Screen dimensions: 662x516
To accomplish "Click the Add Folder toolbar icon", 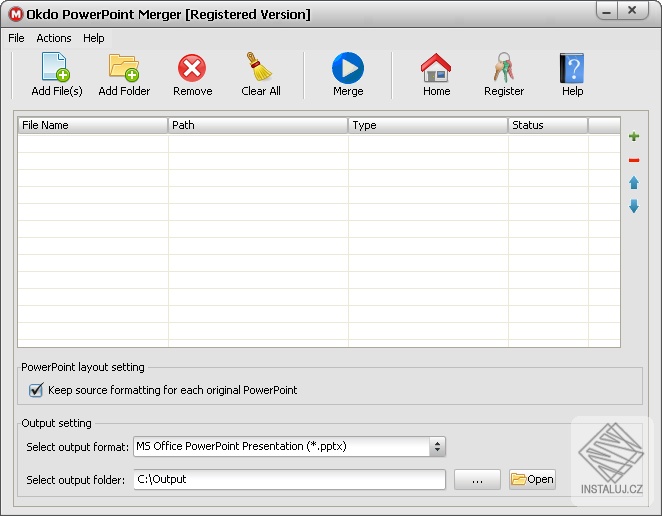I will (x=124, y=67).
